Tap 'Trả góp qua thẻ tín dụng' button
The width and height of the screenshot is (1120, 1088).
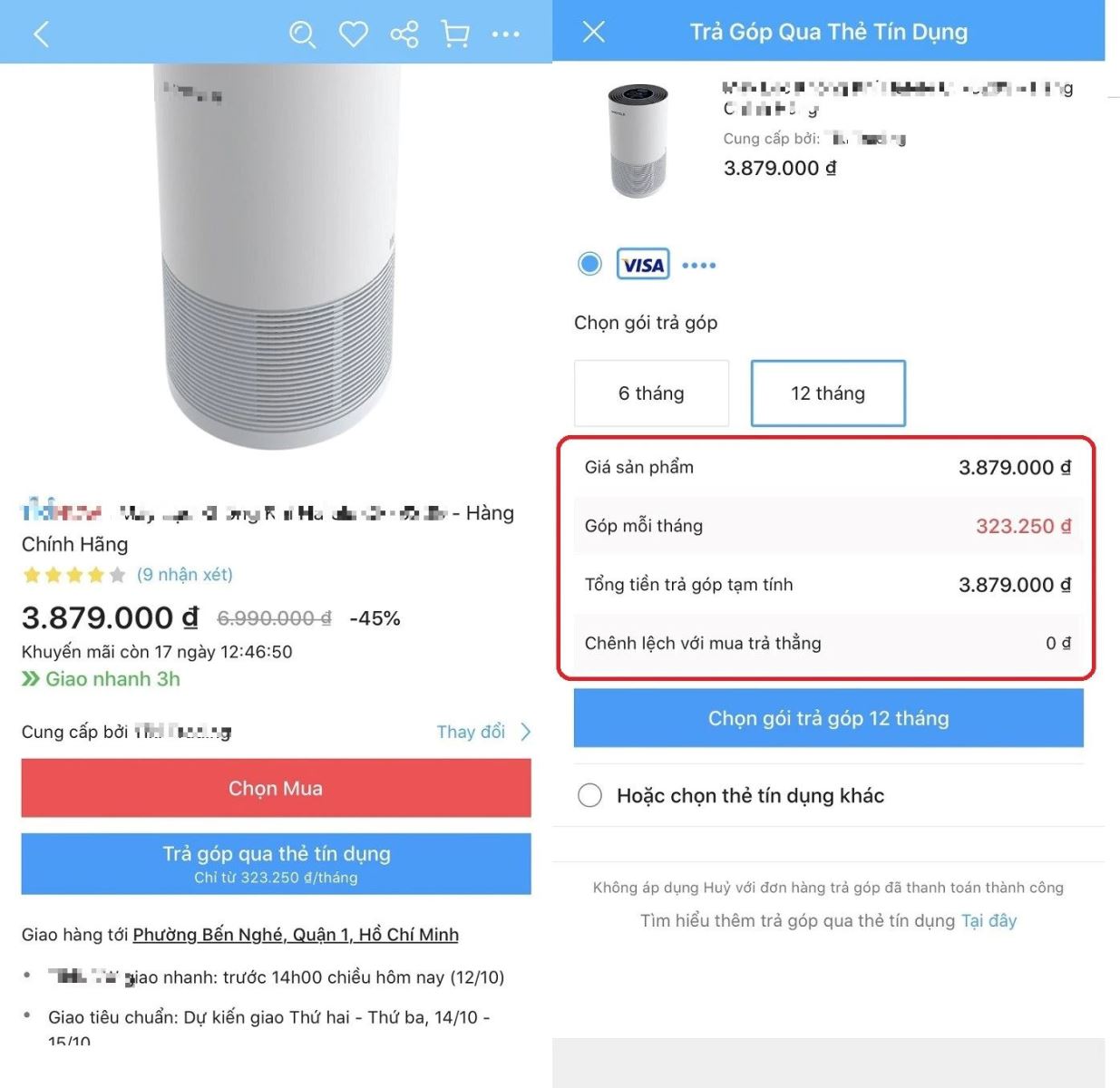pos(276,864)
